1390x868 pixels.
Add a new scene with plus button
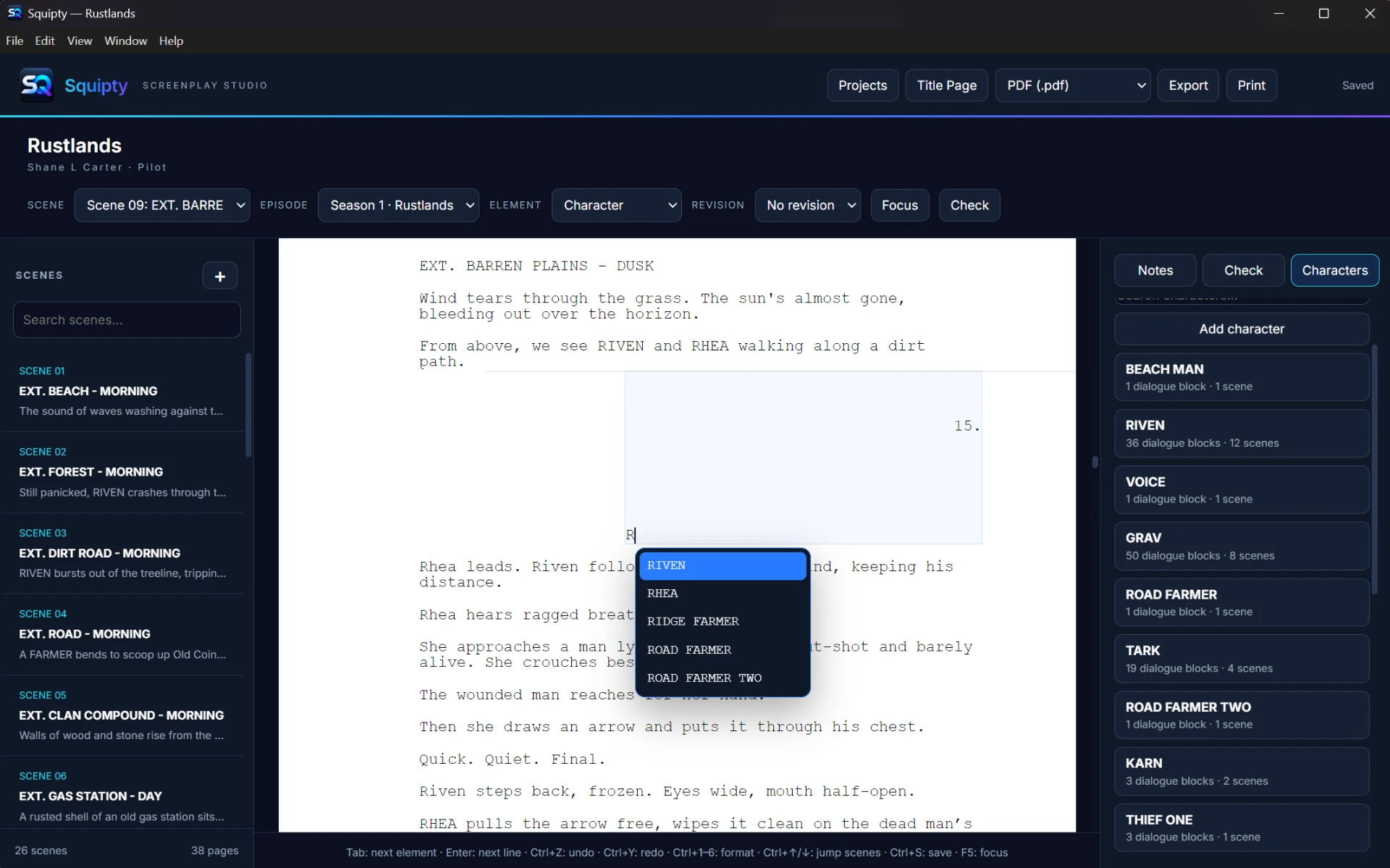click(x=220, y=276)
